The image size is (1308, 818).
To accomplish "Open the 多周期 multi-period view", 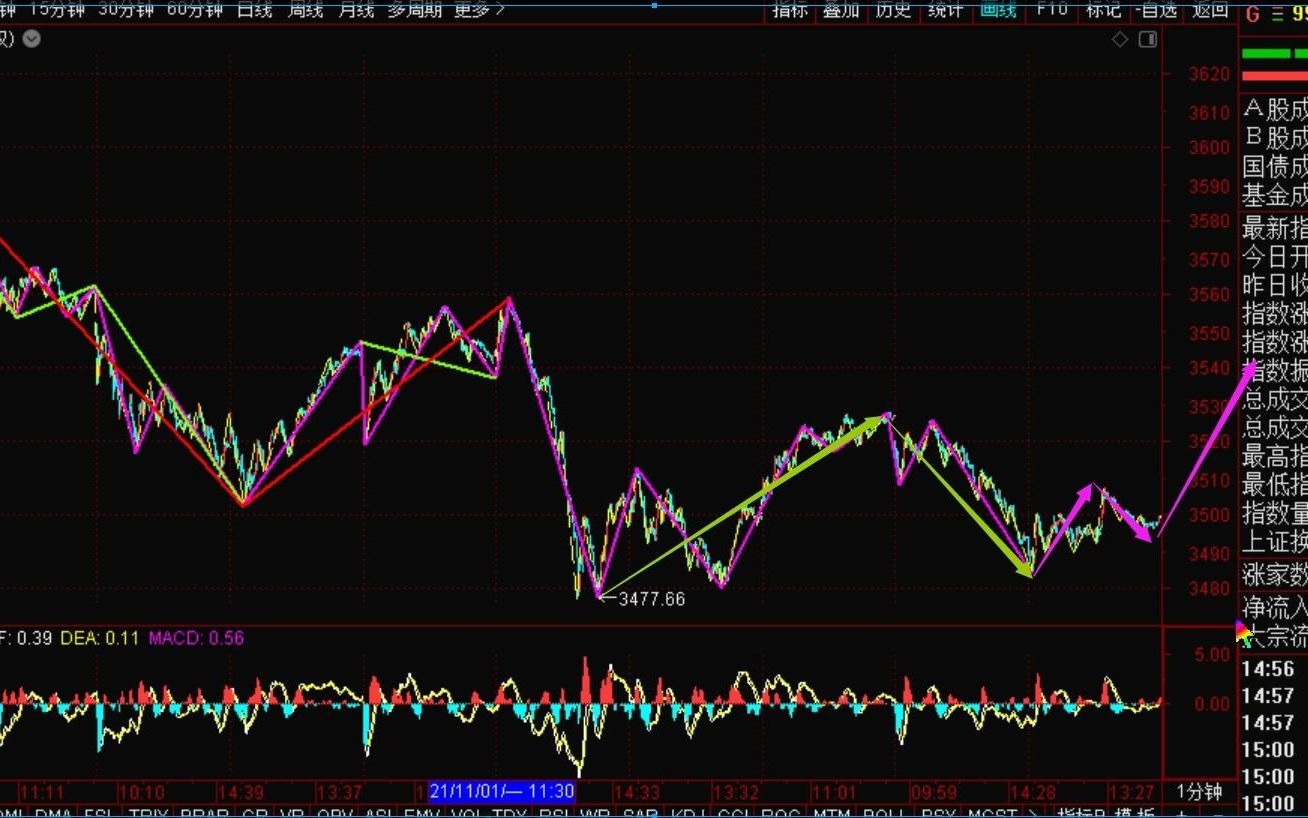I will point(414,9).
